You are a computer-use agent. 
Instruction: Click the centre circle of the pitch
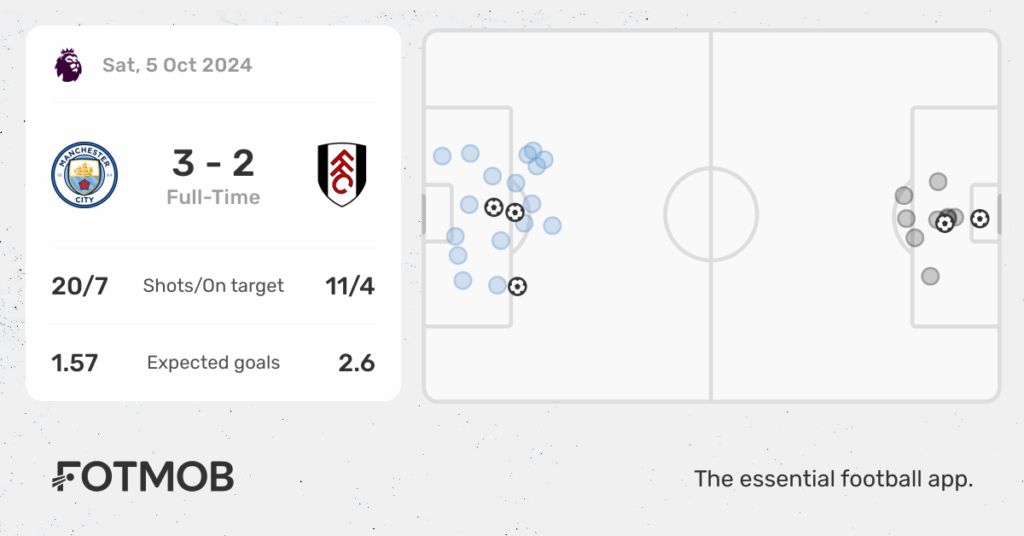click(x=711, y=214)
